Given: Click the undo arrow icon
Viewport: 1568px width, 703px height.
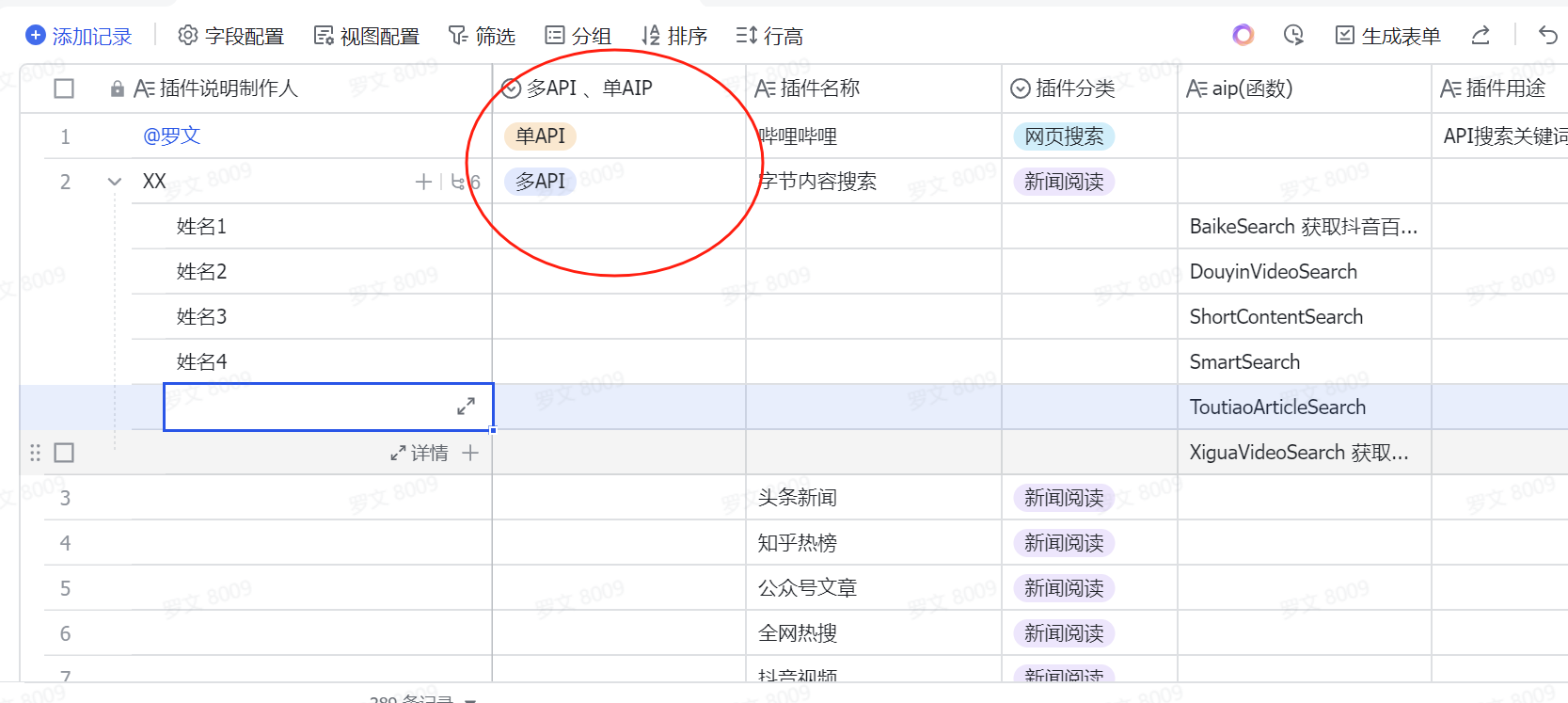Looking at the screenshot, I should point(1547,35).
